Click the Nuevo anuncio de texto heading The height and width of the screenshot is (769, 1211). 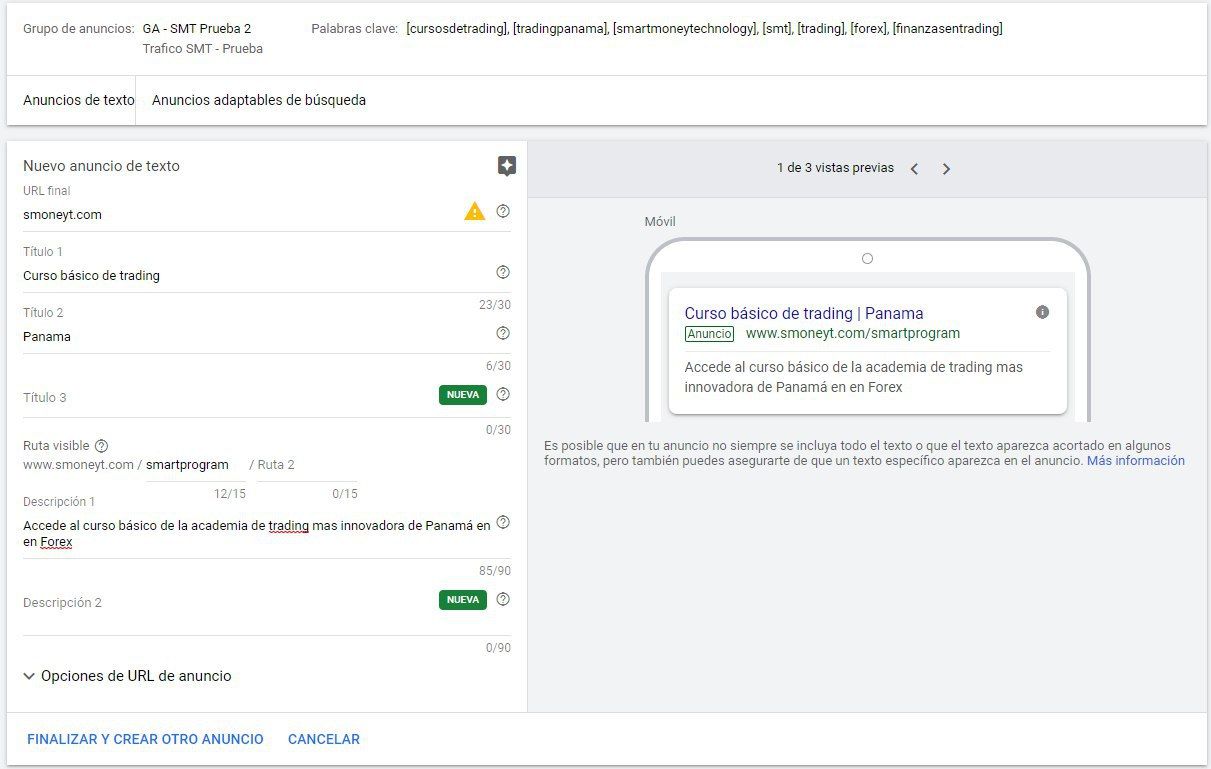[101, 166]
